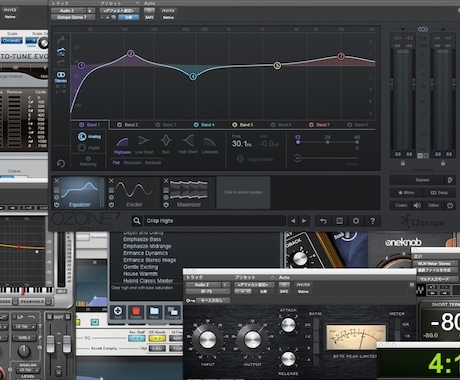Click the key input icon in BF-76 window
This screenshot has height=380, width=460.
(190, 301)
